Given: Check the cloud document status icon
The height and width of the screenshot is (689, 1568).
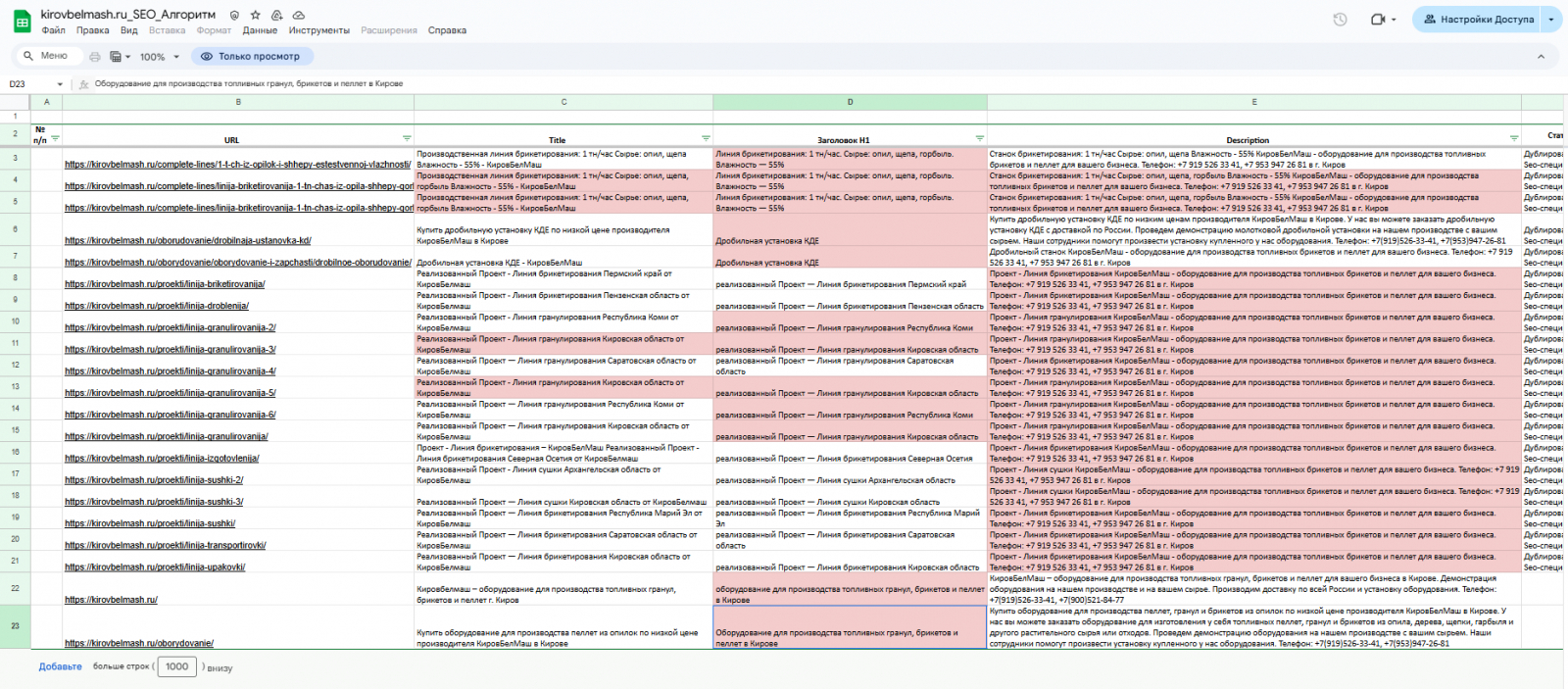Looking at the screenshot, I should click(x=299, y=16).
